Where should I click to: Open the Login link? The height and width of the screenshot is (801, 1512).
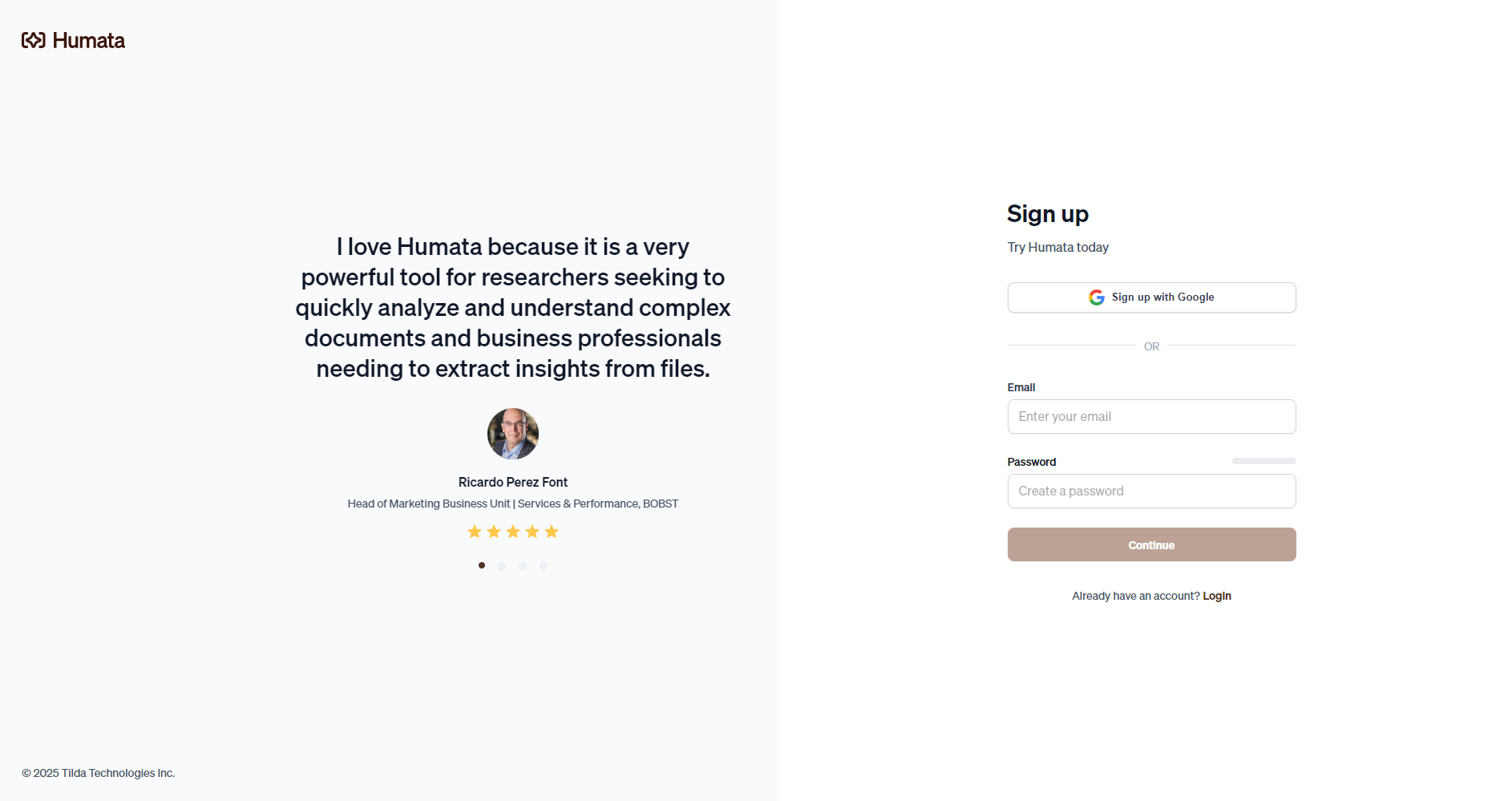pos(1217,596)
